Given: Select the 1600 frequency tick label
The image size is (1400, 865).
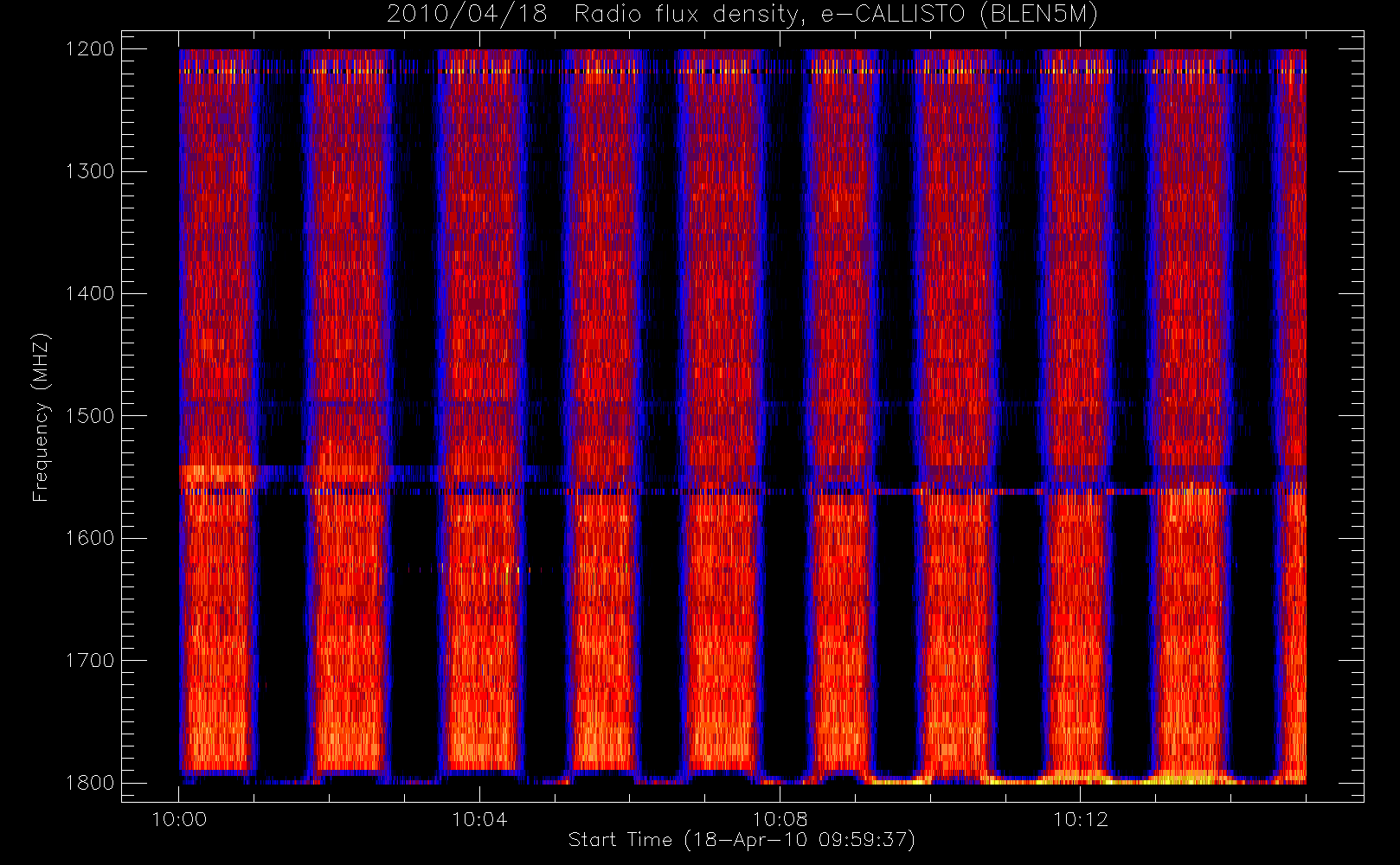Looking at the screenshot, I should click(x=90, y=538).
